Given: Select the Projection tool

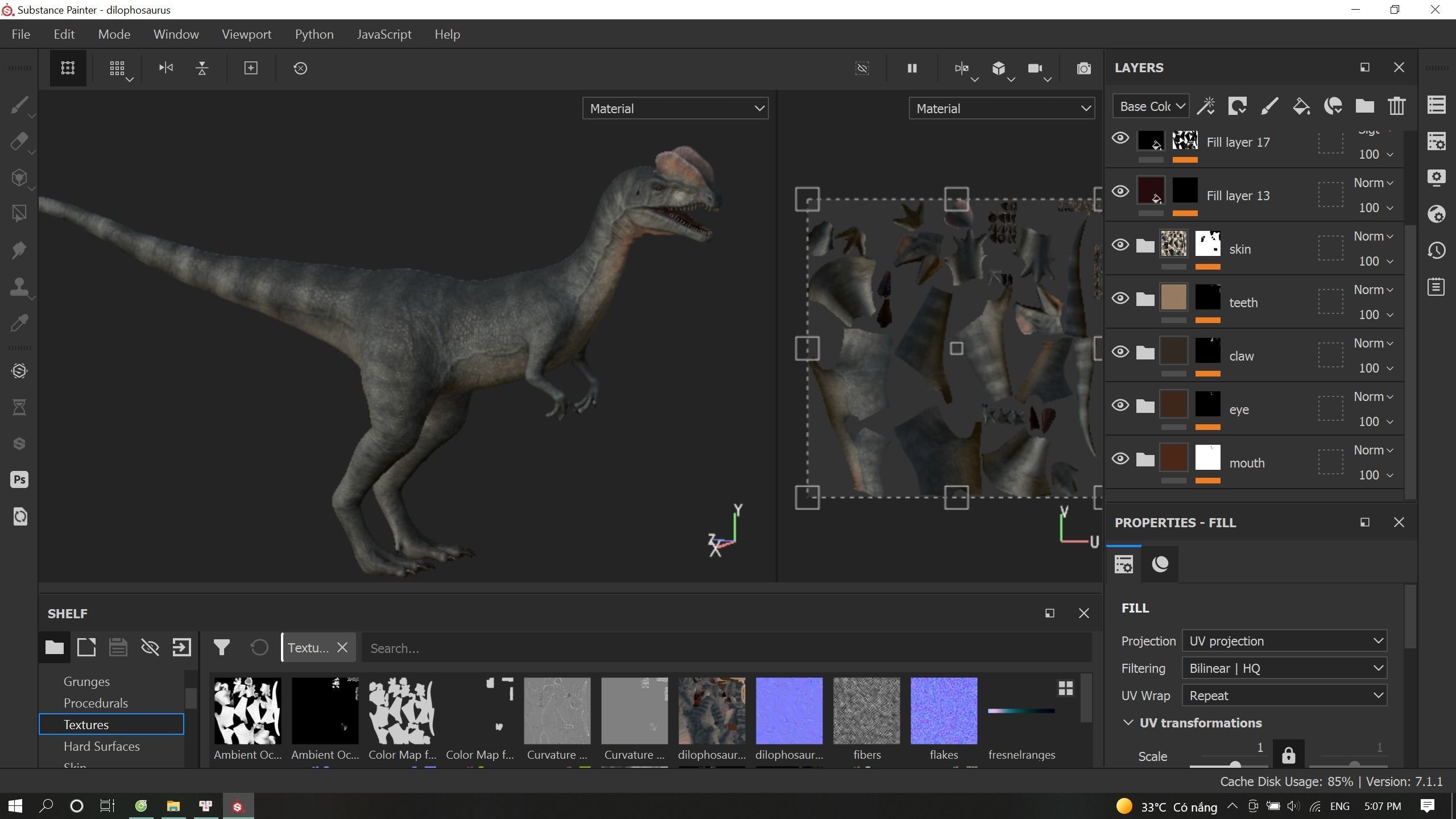Looking at the screenshot, I should tap(19, 178).
